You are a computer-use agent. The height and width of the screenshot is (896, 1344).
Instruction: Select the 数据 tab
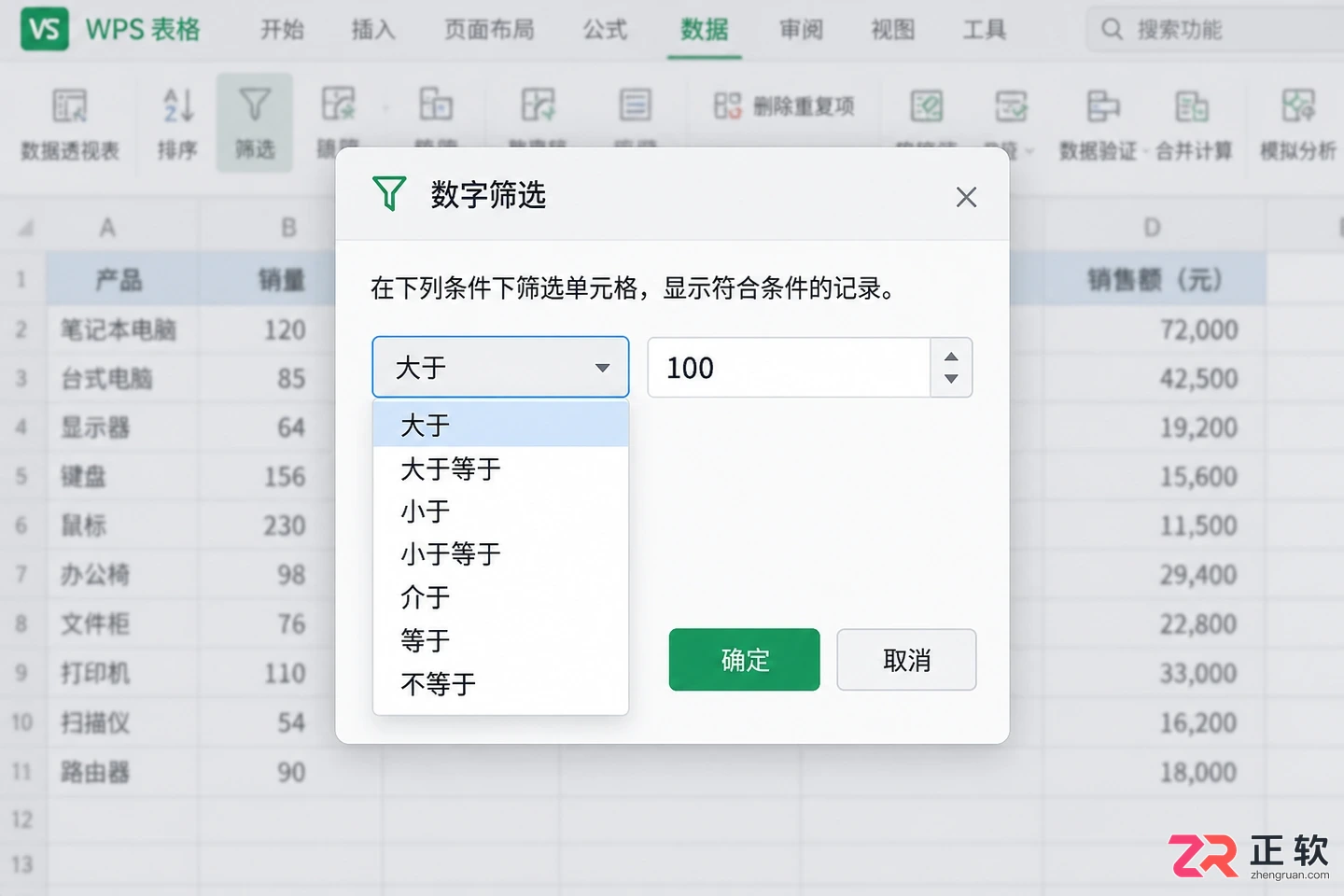(704, 30)
